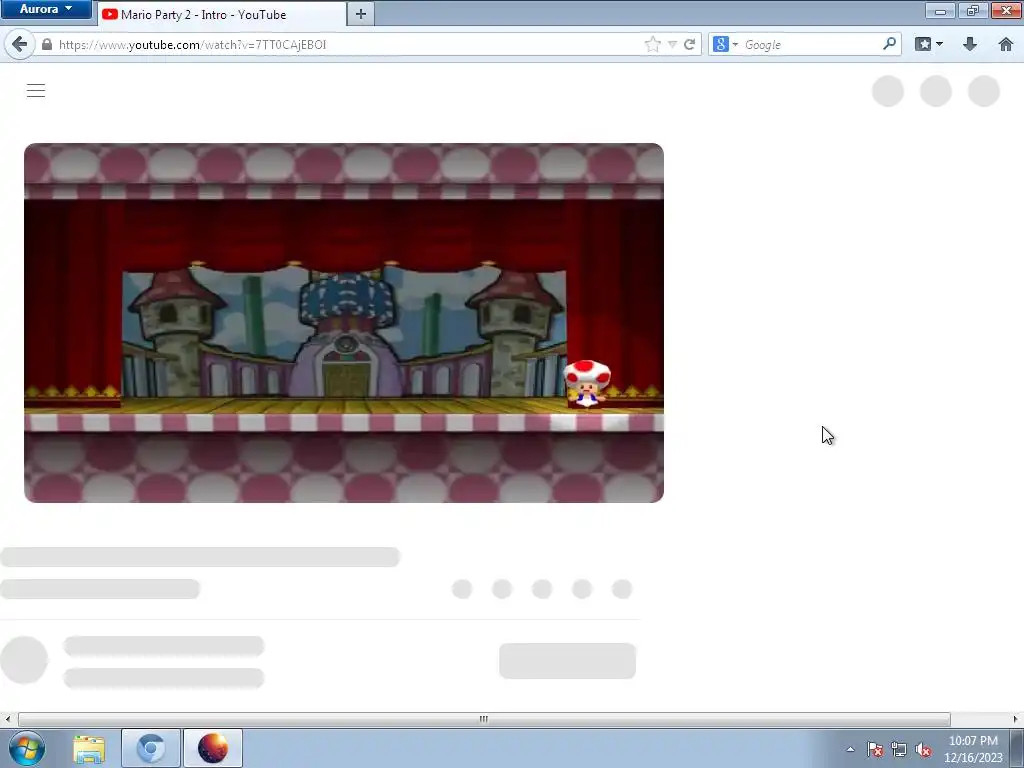The image size is (1024, 768).
Task: Click the padlock site identity icon
Action: pos(46,44)
